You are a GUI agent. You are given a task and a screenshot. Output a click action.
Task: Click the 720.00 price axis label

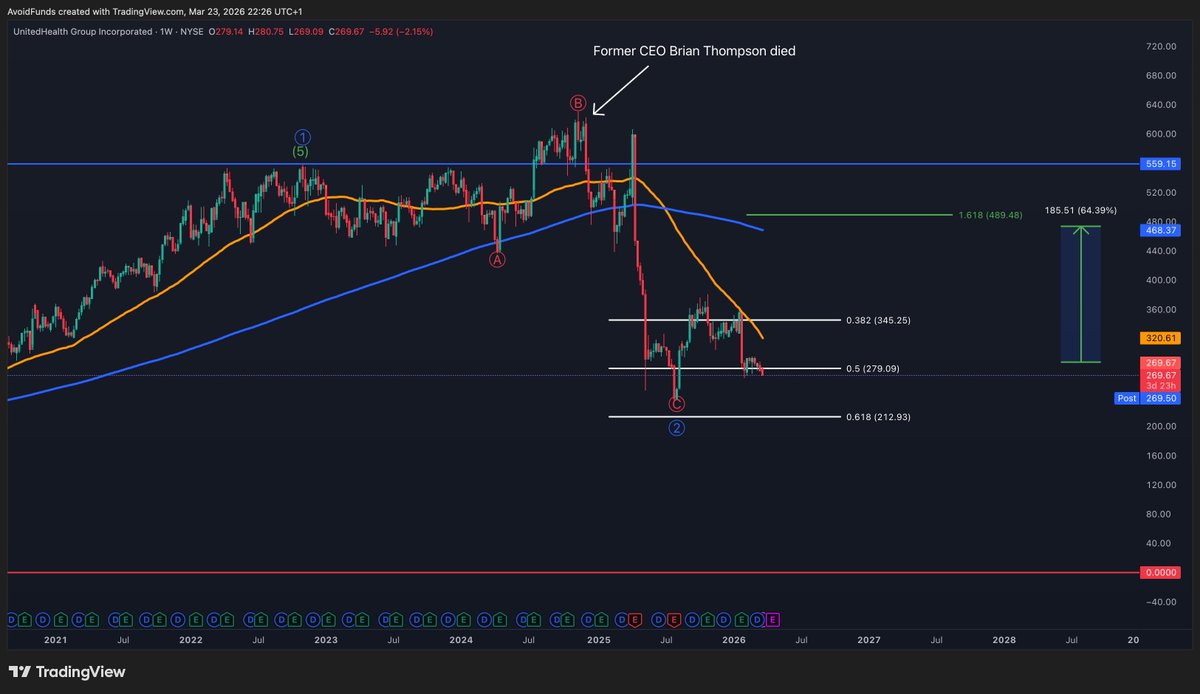point(1161,46)
